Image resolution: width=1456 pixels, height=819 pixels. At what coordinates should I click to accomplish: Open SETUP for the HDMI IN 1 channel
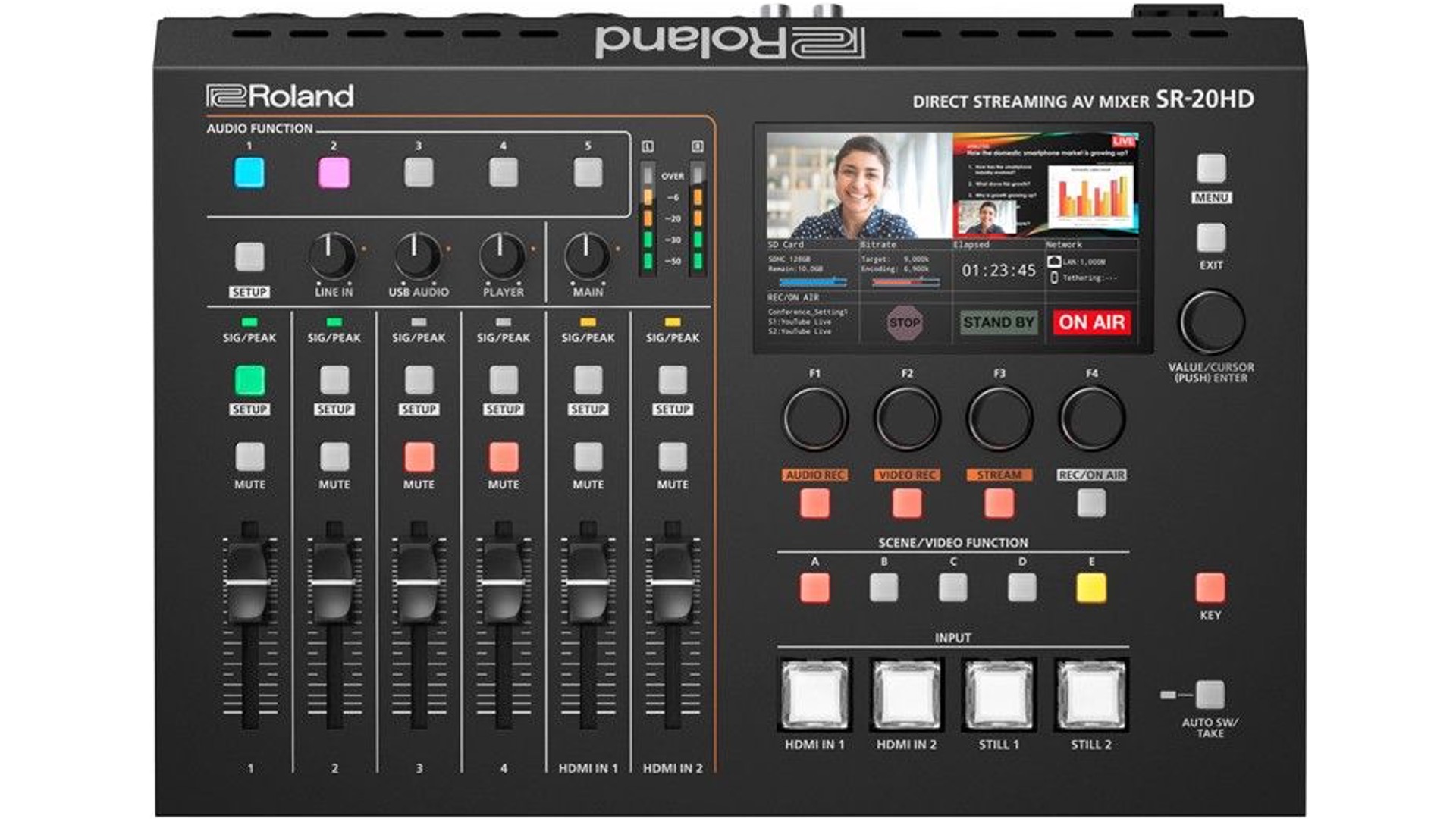point(588,380)
